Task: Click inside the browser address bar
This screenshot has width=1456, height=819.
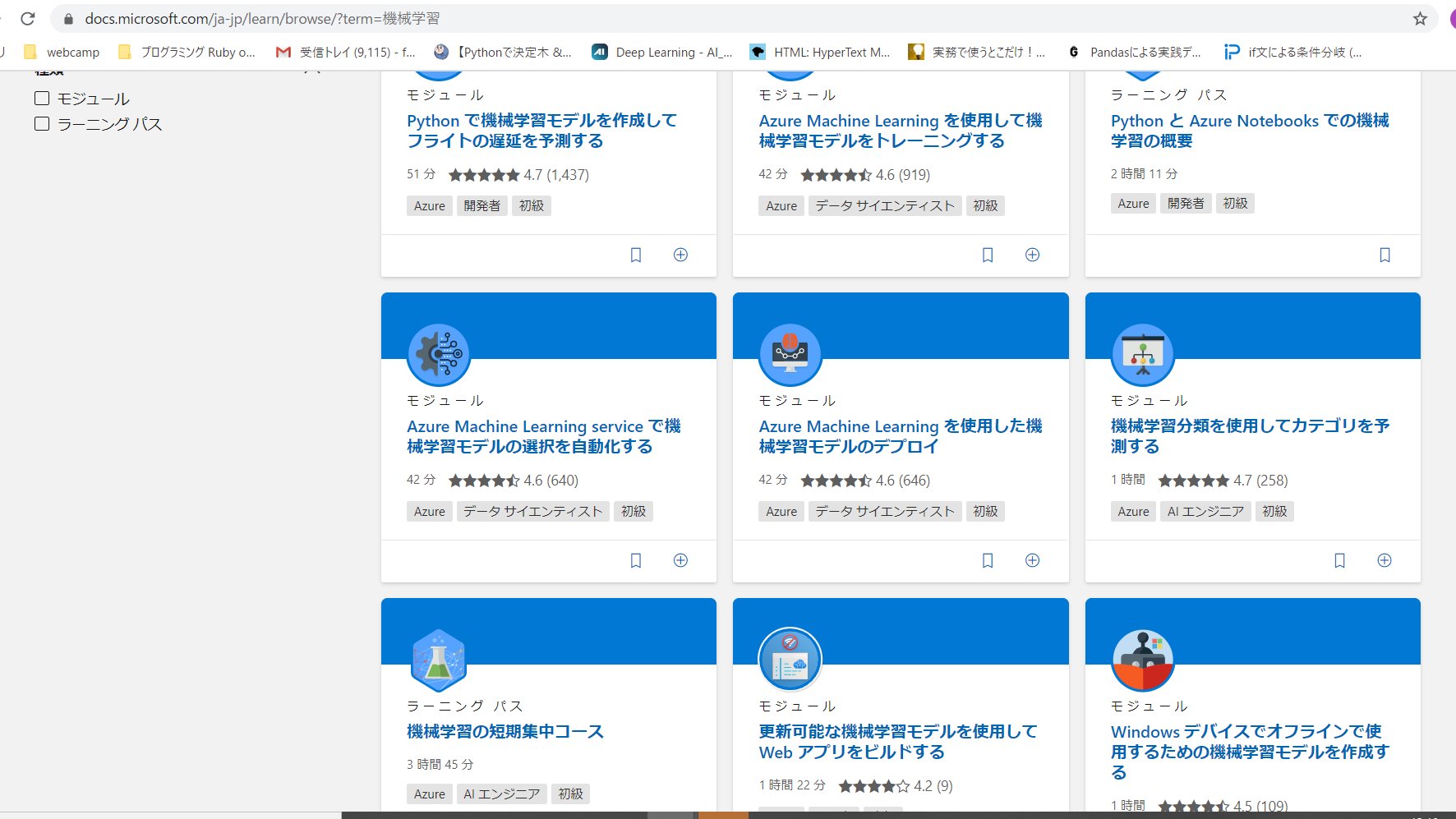Action: point(329,17)
